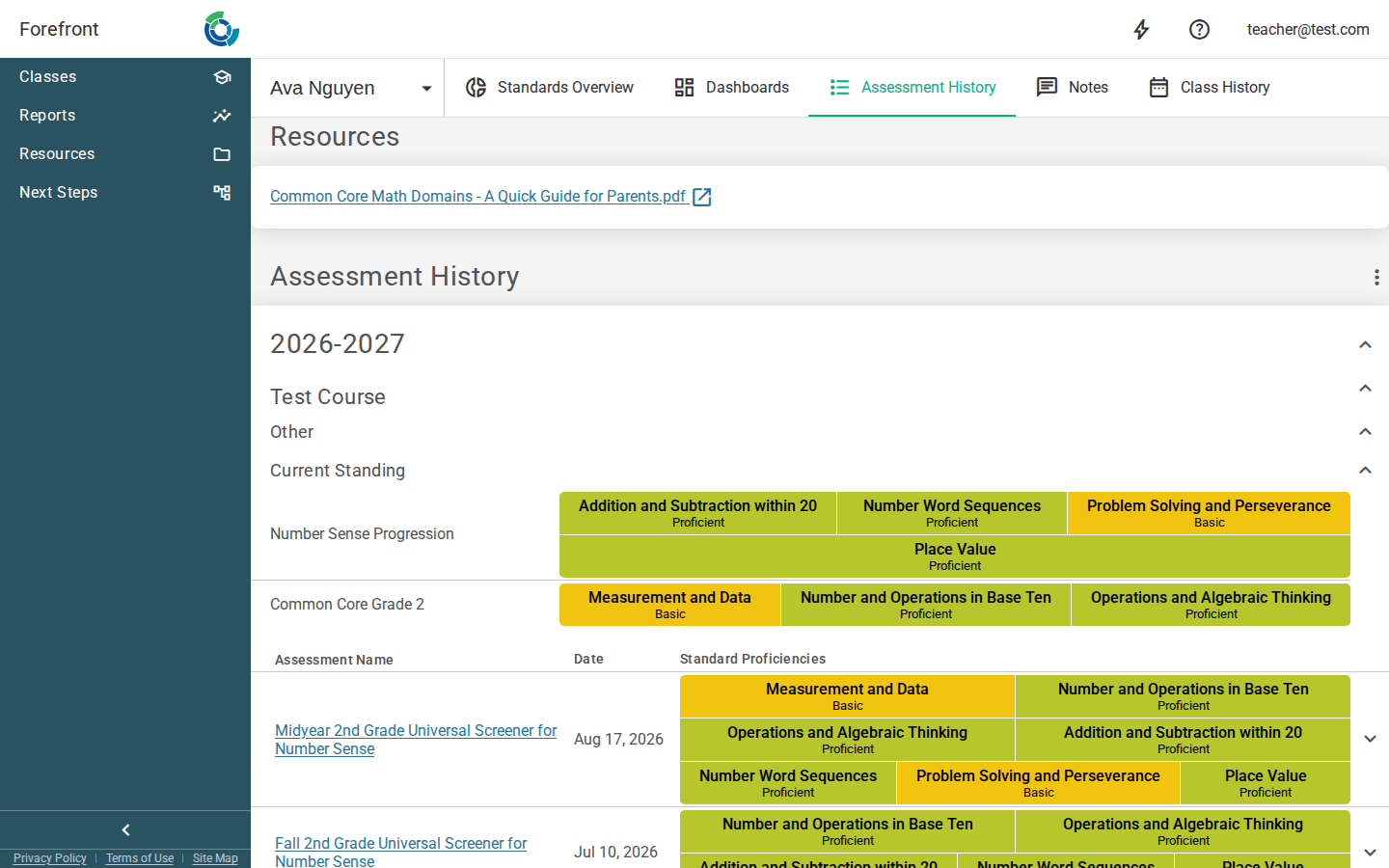This screenshot has height=868, width=1389.
Task: Open the Privacy Policy link
Action: [50, 858]
